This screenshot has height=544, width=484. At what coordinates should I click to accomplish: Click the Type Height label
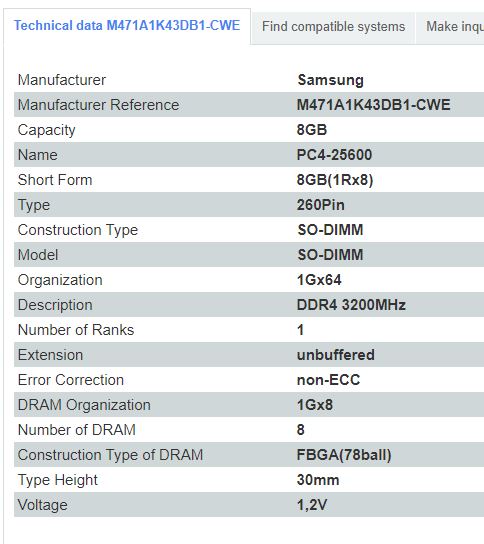[x=58, y=480]
